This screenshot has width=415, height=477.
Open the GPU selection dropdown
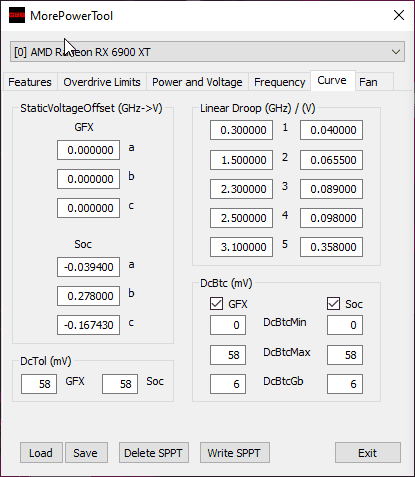(x=207, y=52)
